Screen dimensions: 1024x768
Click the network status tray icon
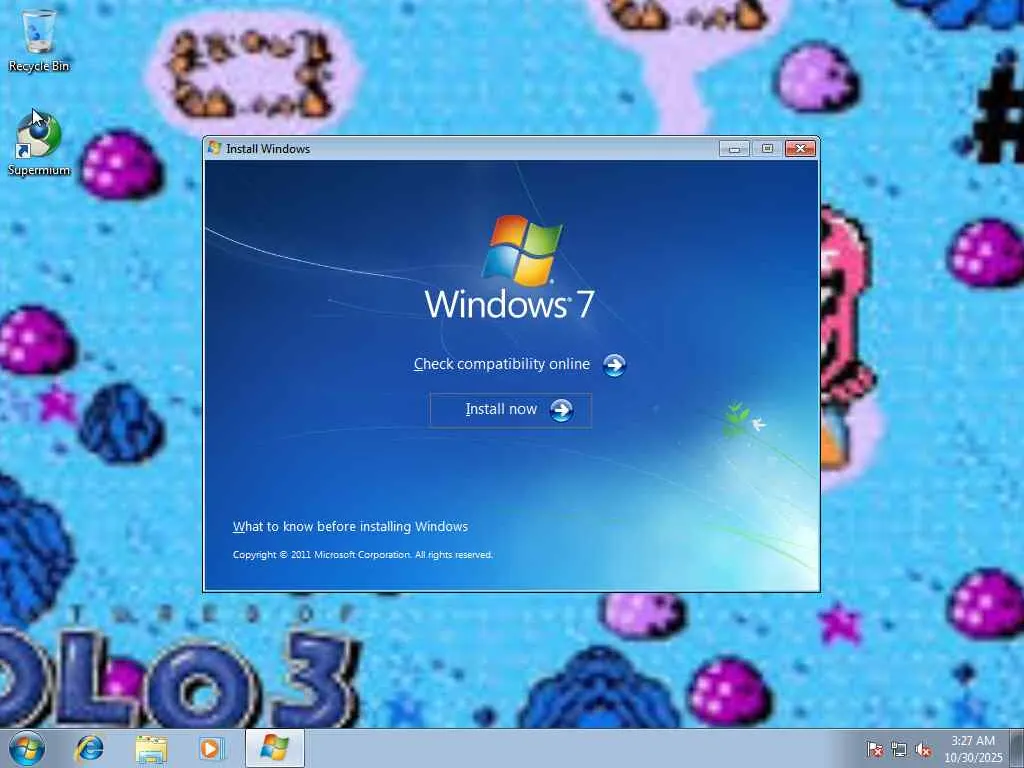click(x=899, y=749)
